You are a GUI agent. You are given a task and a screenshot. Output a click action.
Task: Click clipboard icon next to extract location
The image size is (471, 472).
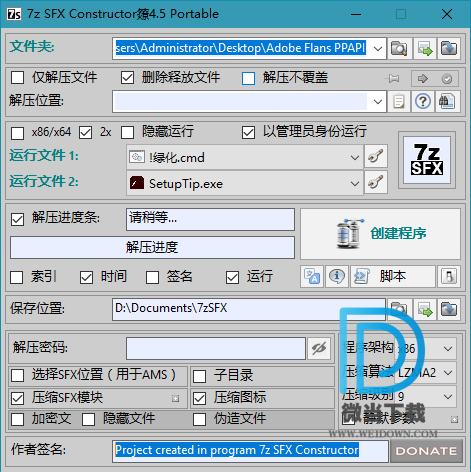(x=399, y=101)
